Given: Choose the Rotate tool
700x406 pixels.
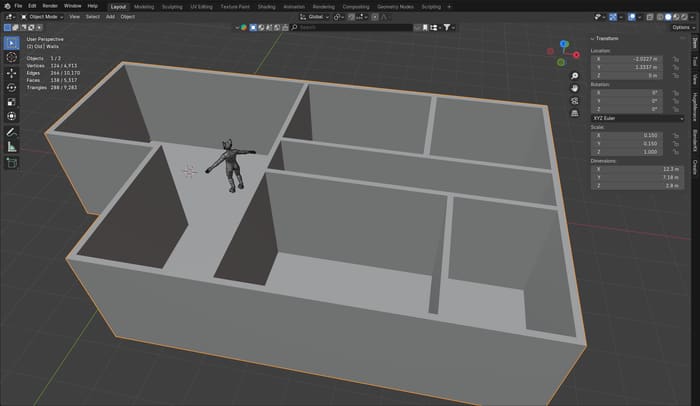Looking at the screenshot, I should (x=11, y=87).
